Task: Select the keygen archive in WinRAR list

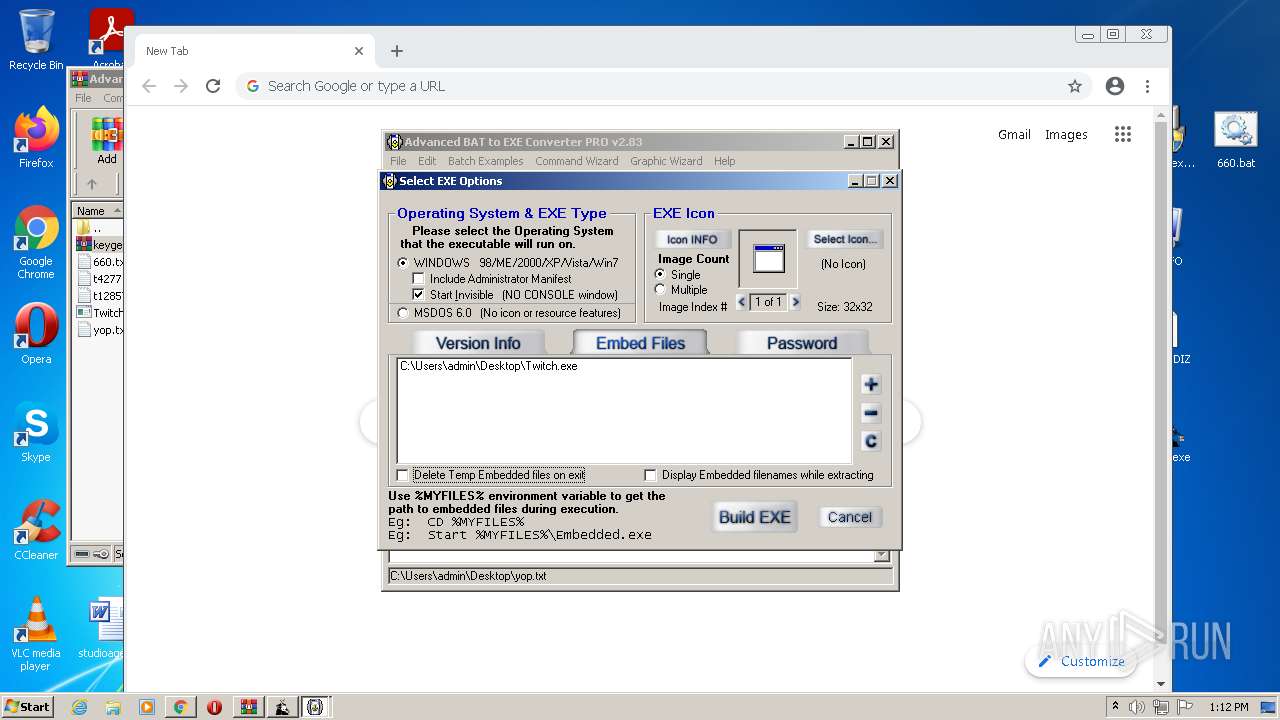Action: [99, 245]
